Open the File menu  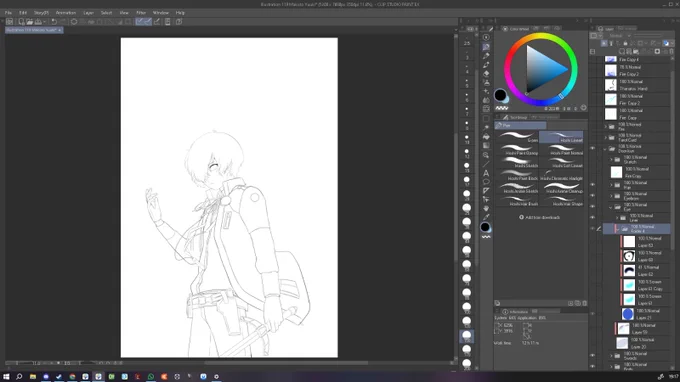[x=8, y=13]
